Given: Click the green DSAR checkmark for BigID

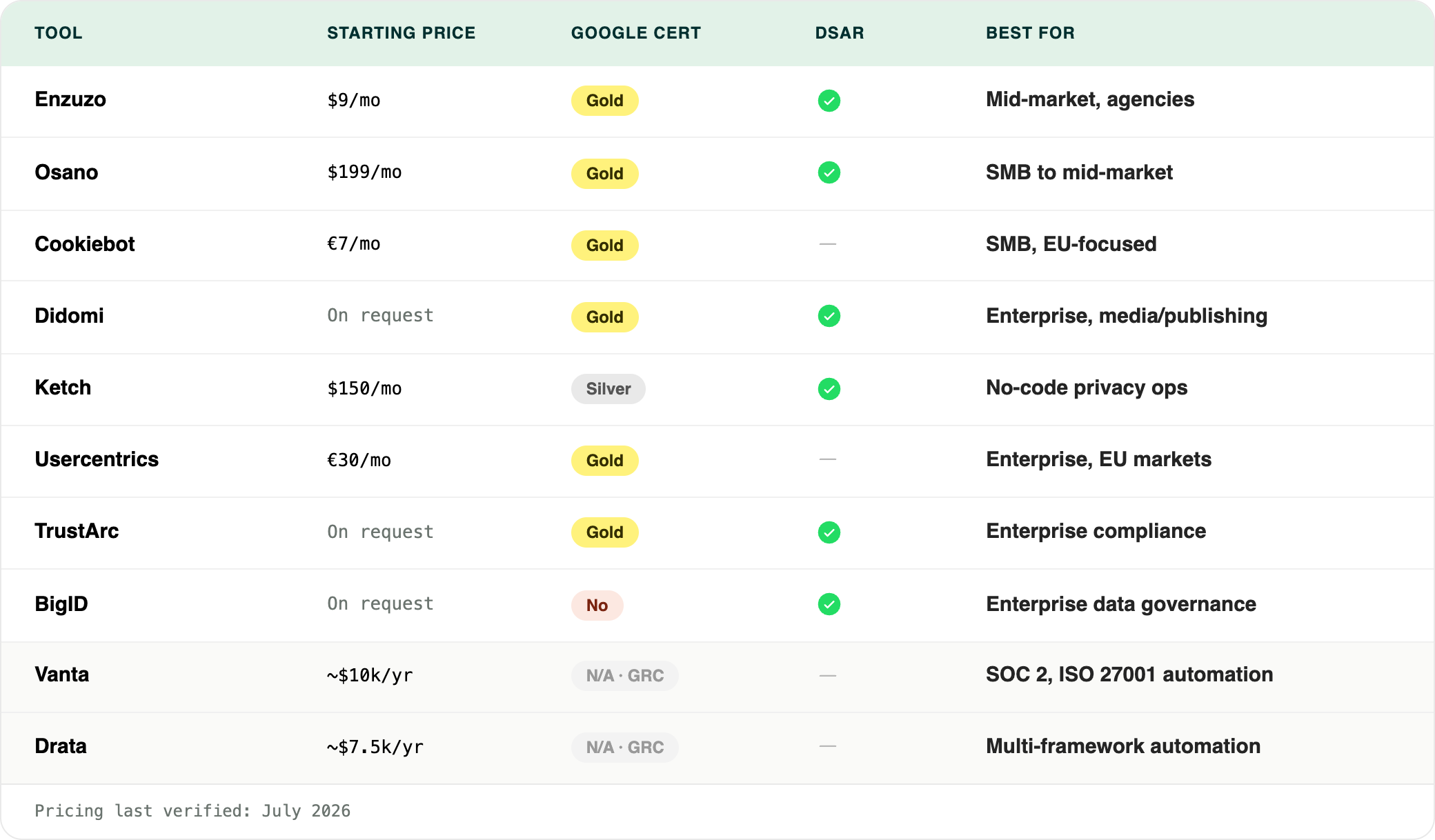Looking at the screenshot, I should pos(829,604).
